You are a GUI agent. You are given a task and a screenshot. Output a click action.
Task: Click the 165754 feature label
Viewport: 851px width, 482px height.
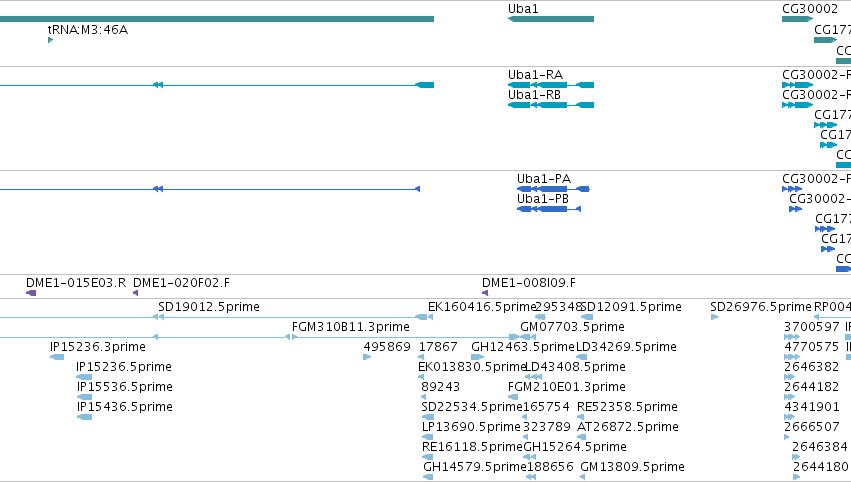tap(546, 408)
